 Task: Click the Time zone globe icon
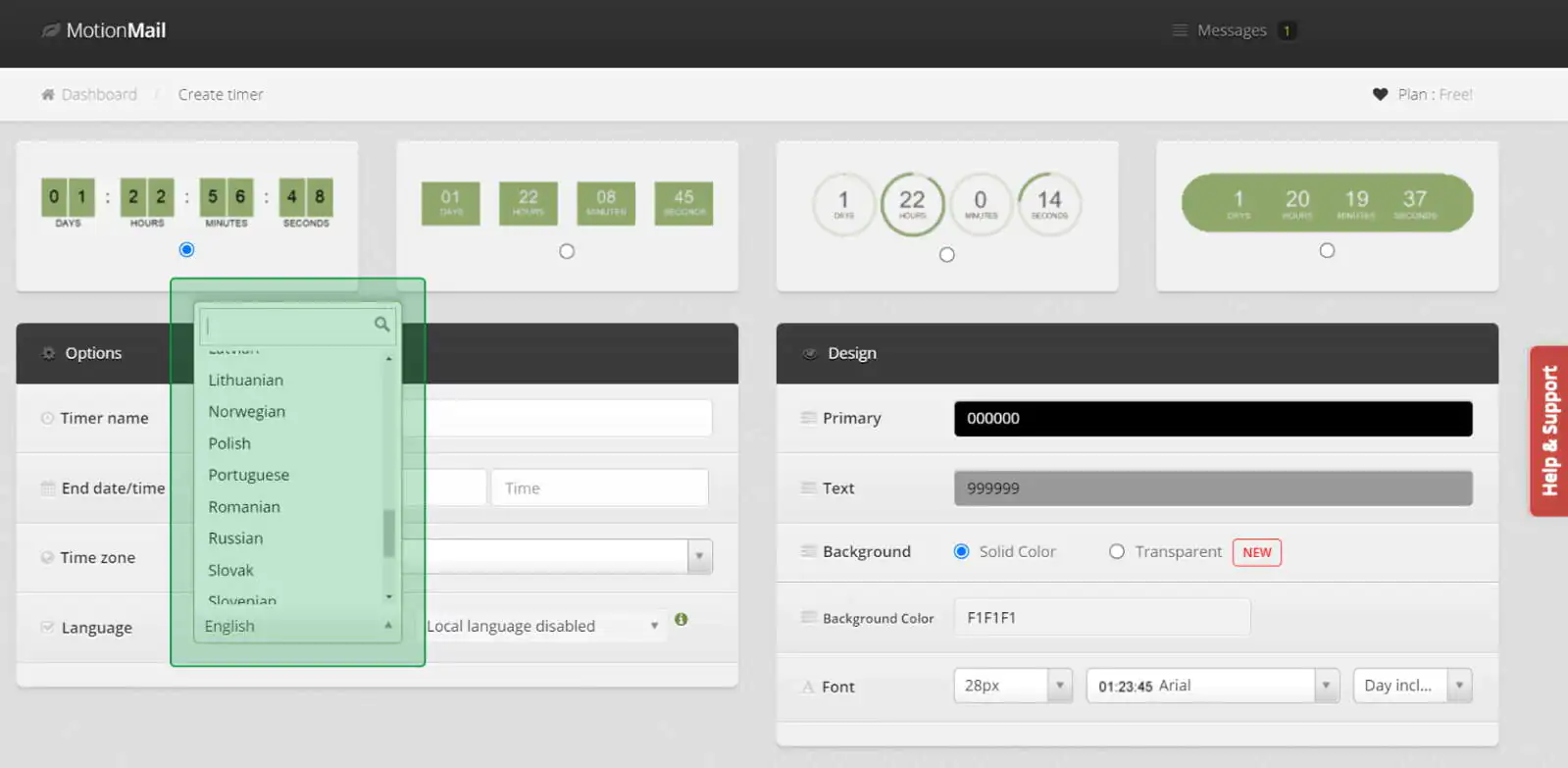click(x=47, y=557)
